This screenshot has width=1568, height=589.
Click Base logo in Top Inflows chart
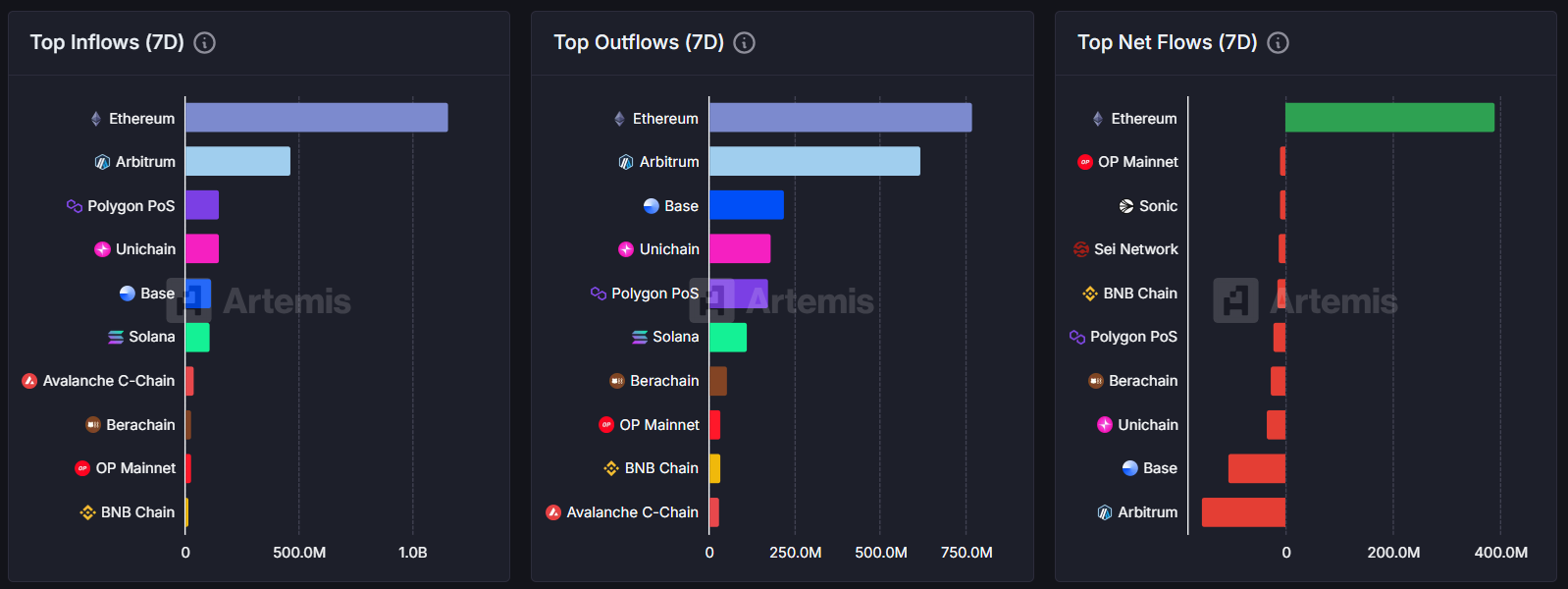point(128,294)
